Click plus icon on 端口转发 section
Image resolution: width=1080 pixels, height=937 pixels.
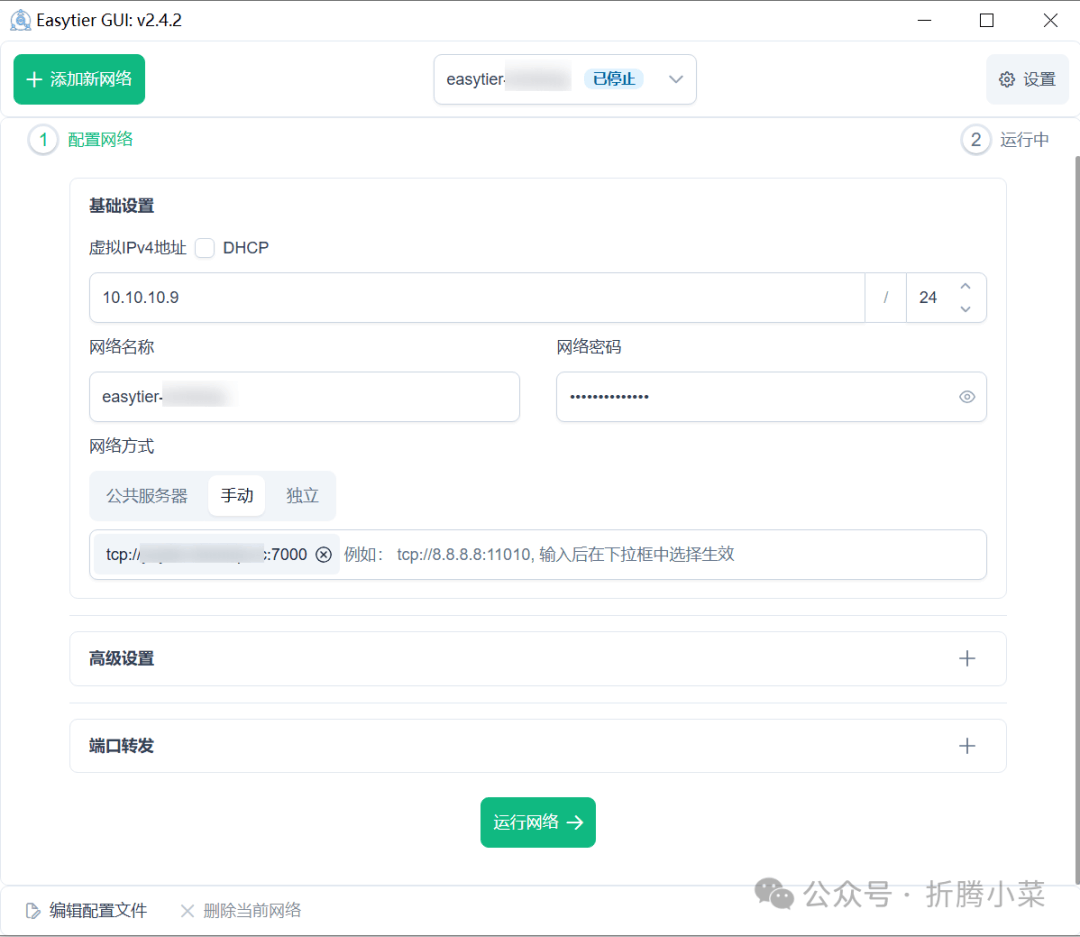(966, 746)
